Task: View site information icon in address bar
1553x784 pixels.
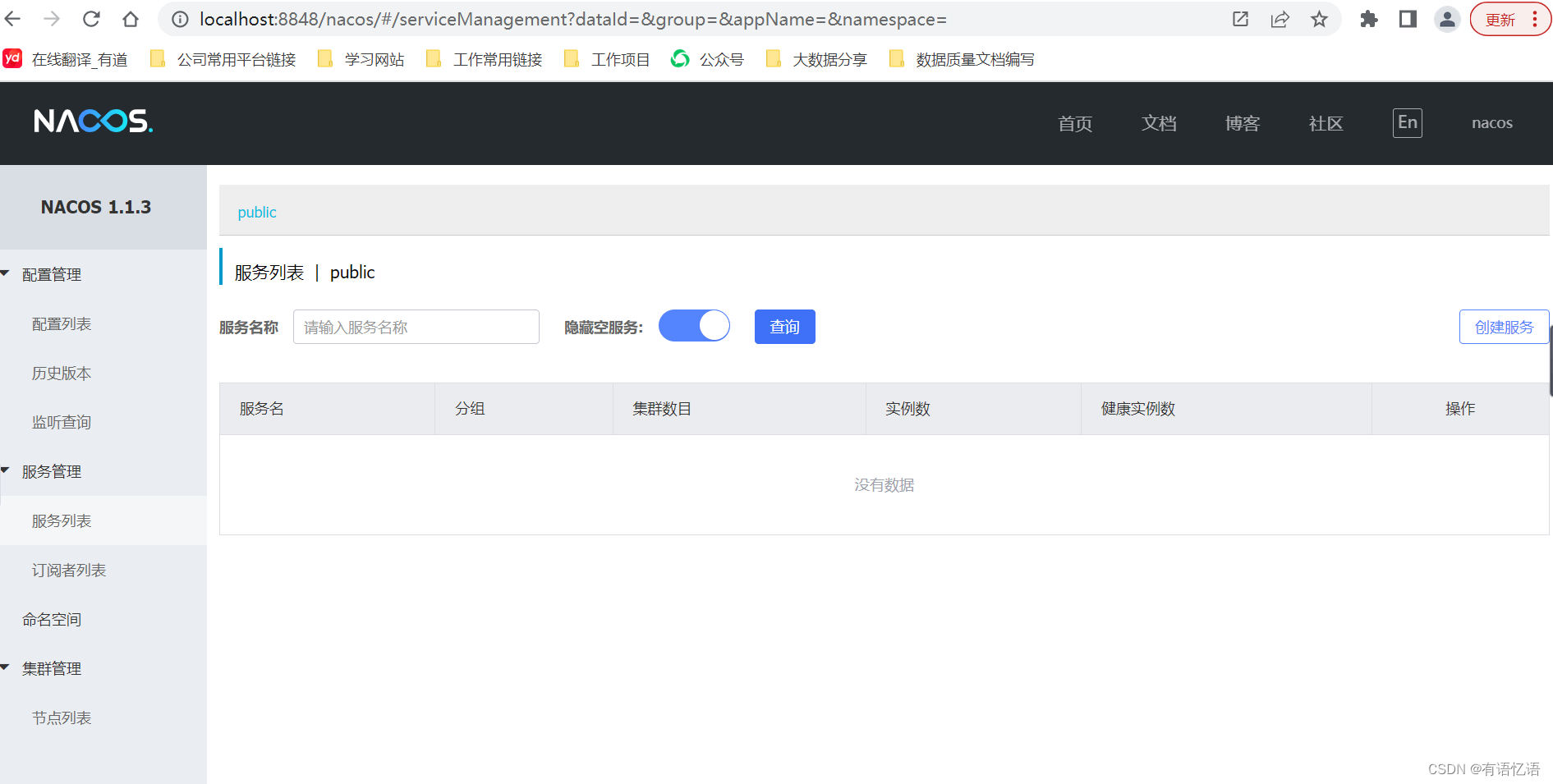Action: pos(180,19)
